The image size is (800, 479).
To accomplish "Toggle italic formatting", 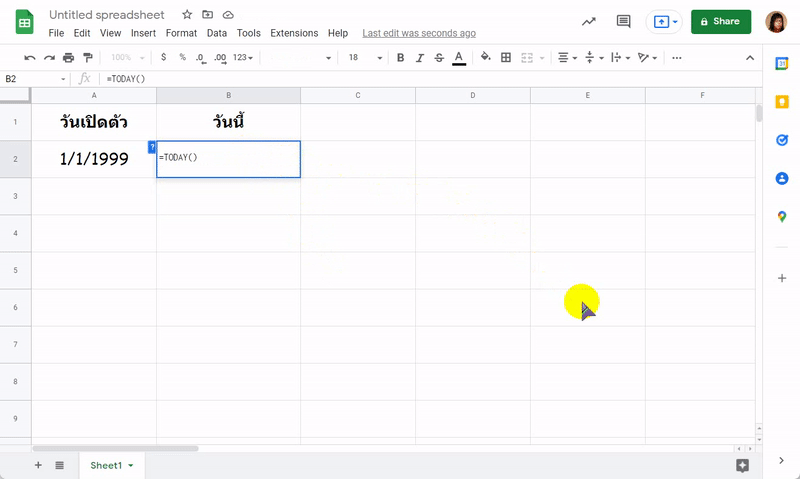I will (419, 58).
